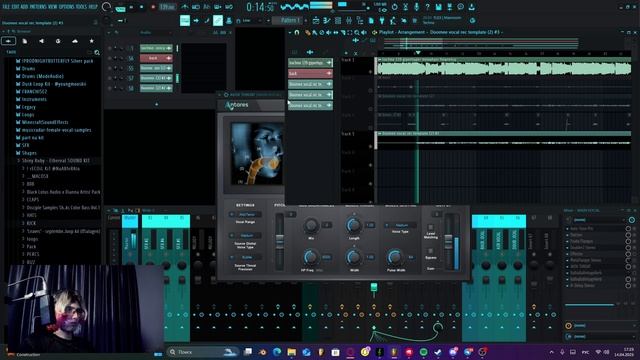Open the MinecraftSoundEffects folder

pos(45,122)
